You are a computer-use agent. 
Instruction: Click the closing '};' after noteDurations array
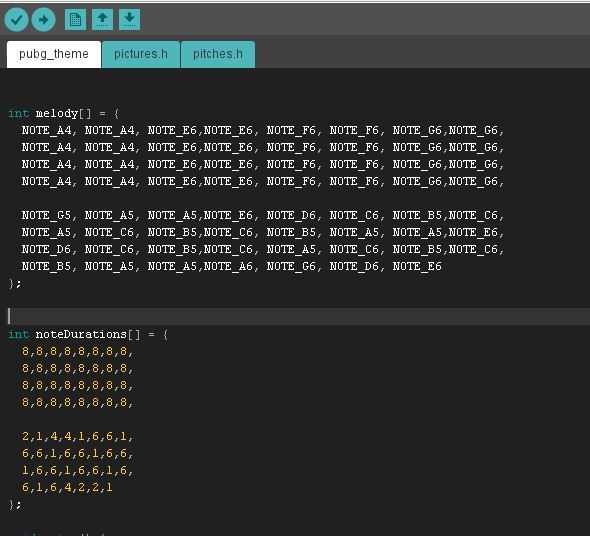pos(15,504)
